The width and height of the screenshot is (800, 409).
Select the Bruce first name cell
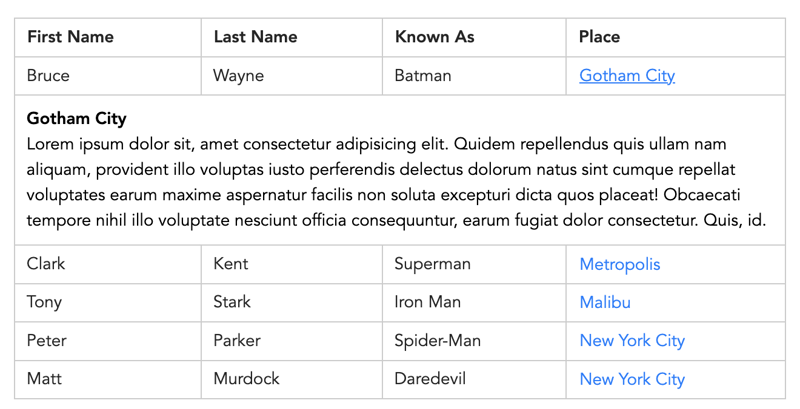108,76
